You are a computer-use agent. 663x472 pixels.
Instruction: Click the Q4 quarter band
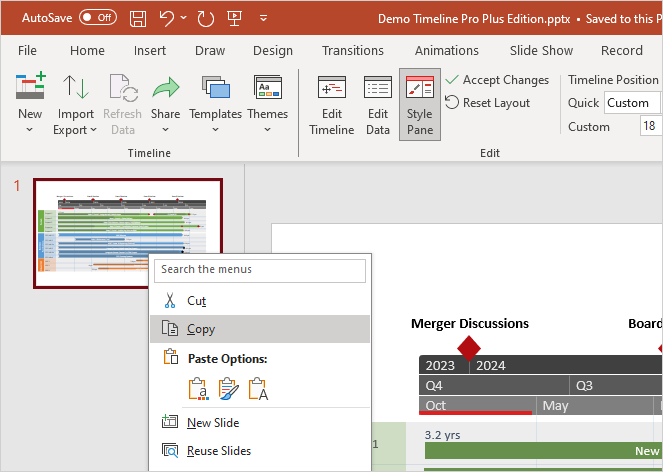(x=494, y=385)
